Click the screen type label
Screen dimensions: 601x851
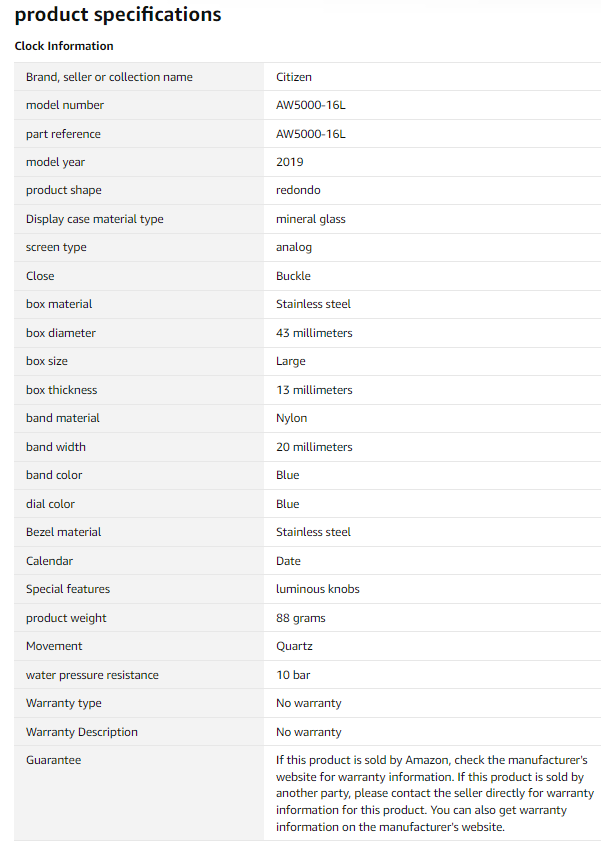click(56, 247)
